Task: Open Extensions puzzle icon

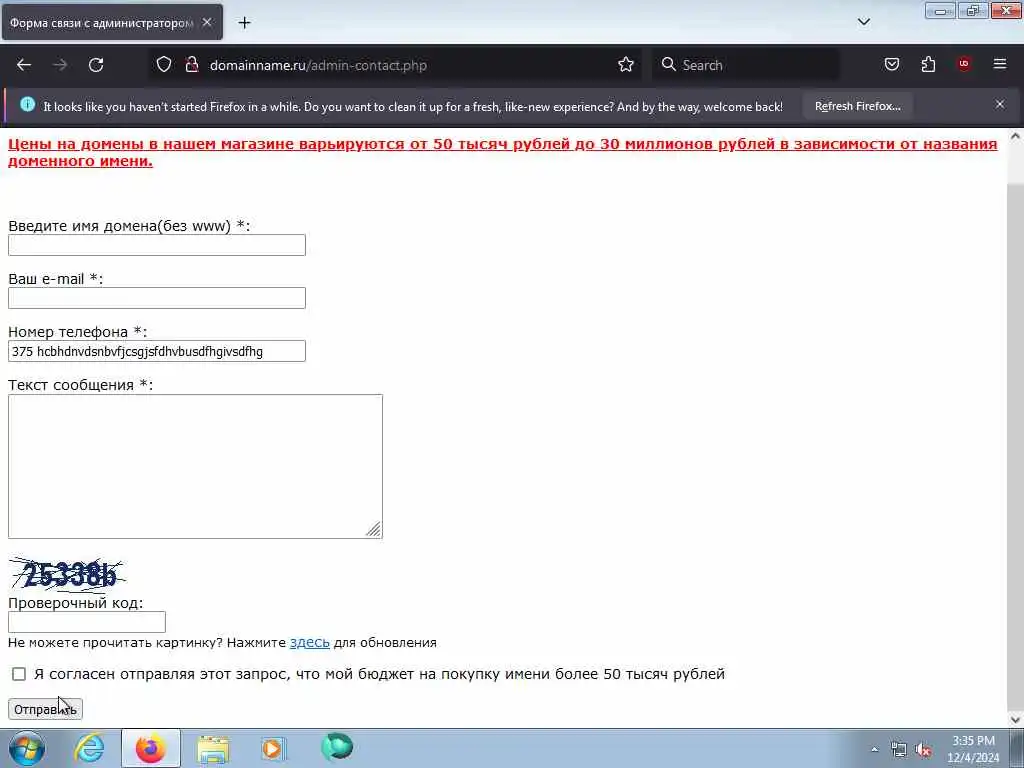Action: point(928,65)
